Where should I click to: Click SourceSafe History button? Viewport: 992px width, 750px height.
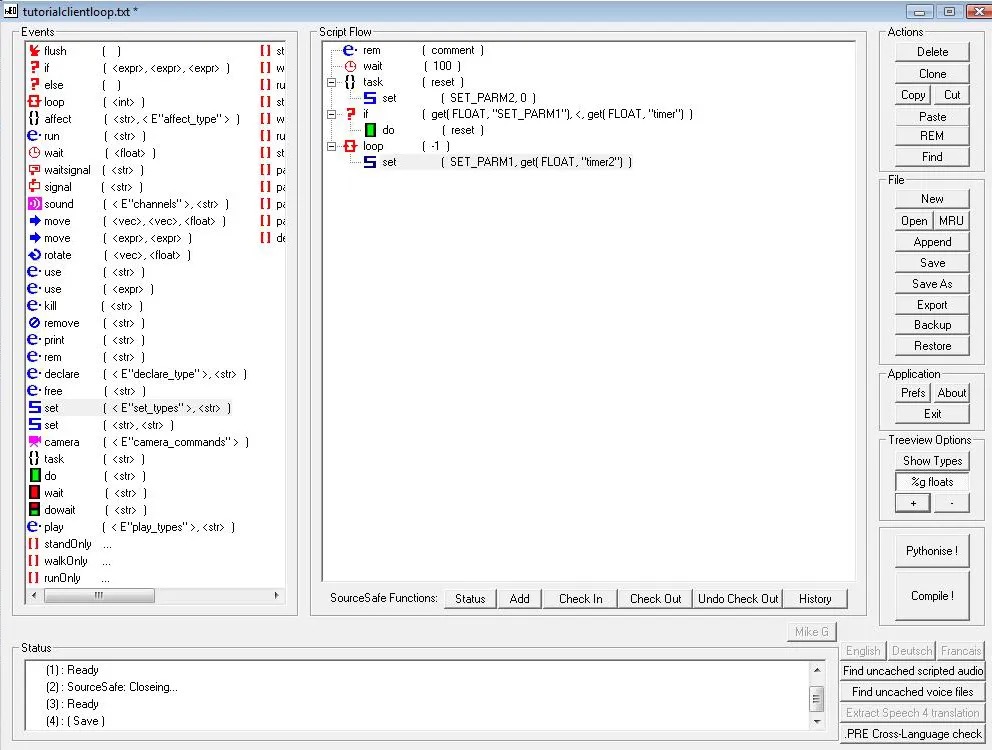pyautogui.click(x=815, y=599)
